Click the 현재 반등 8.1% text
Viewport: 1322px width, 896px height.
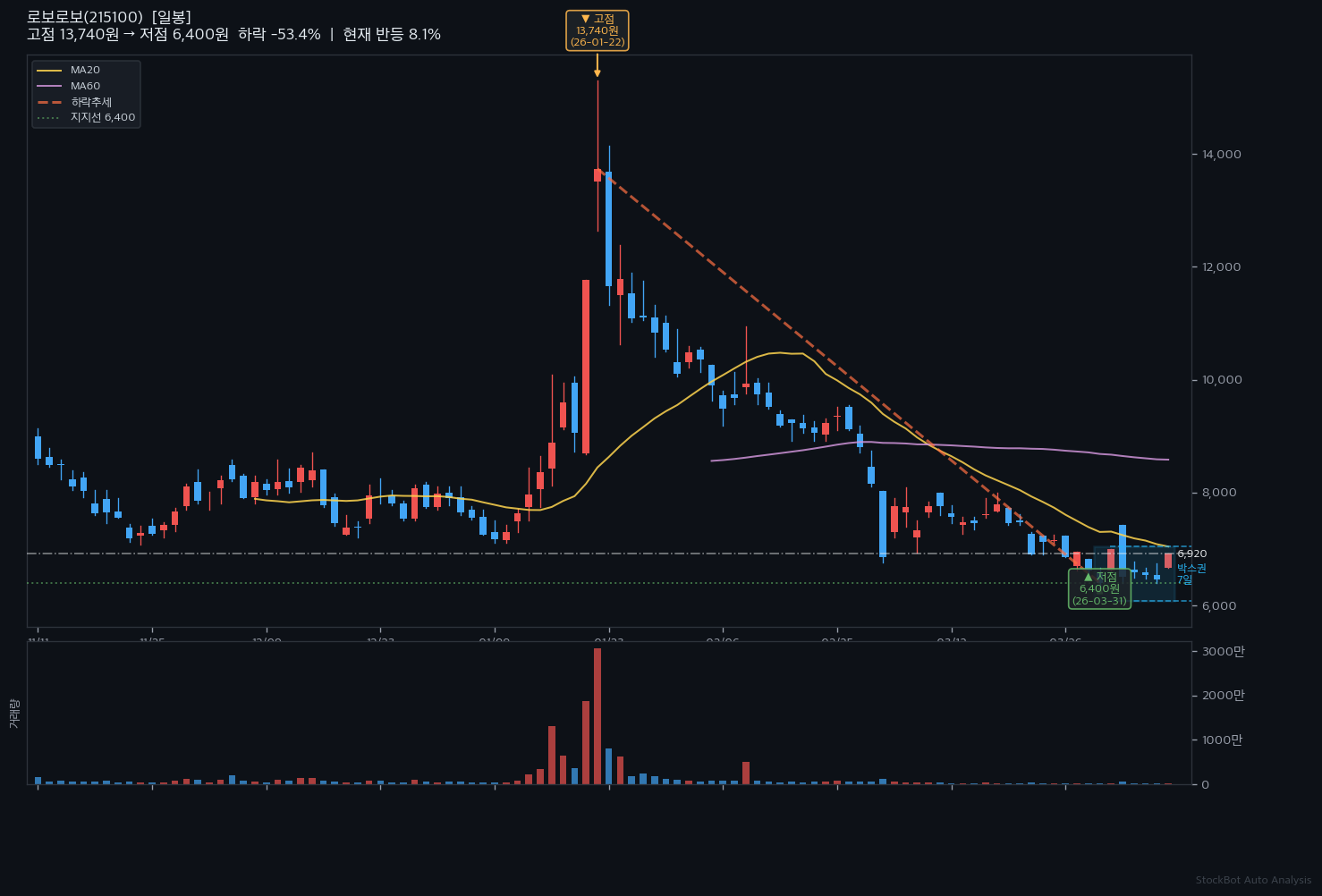[x=392, y=35]
